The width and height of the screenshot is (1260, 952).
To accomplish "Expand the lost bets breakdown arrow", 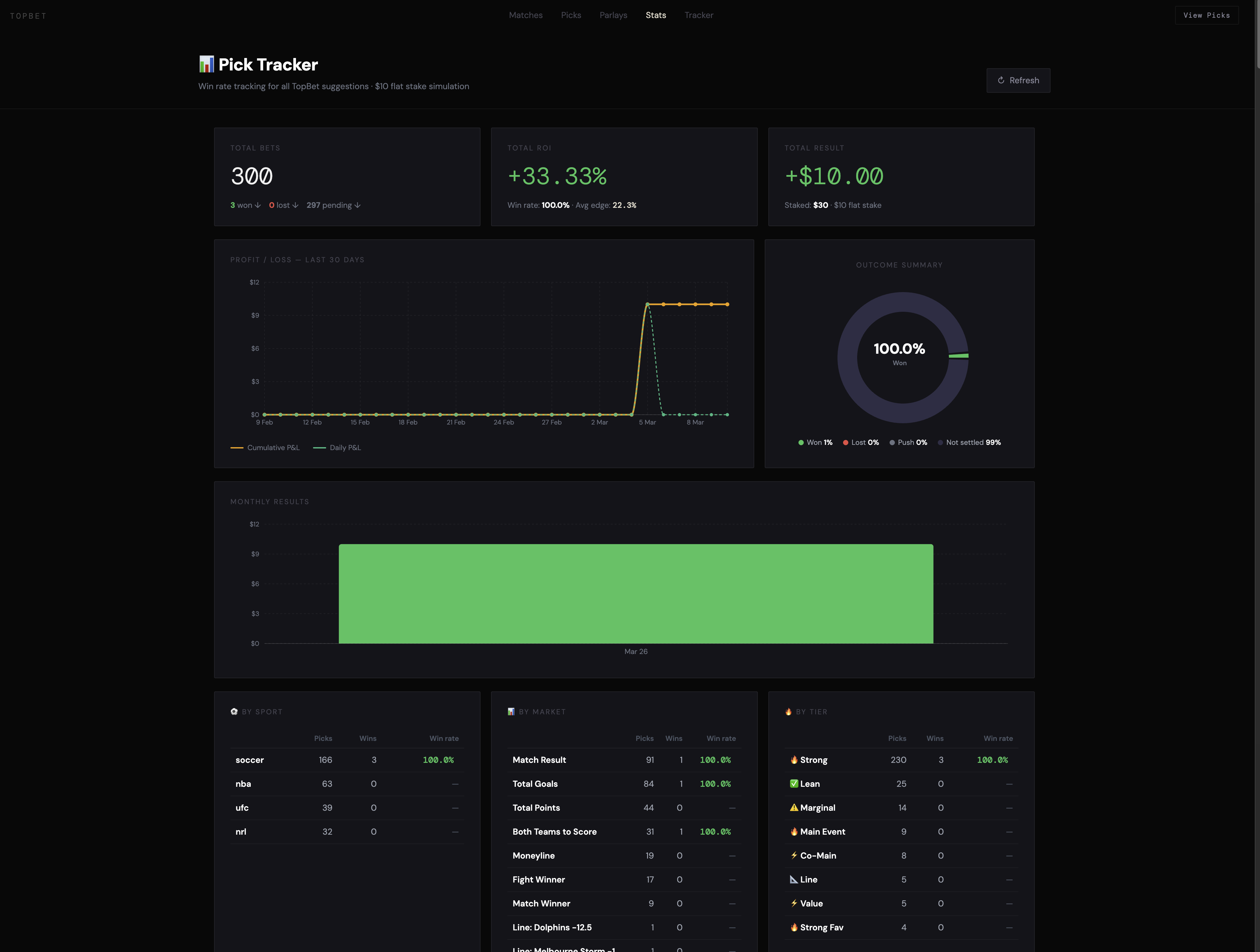I will (296, 205).
